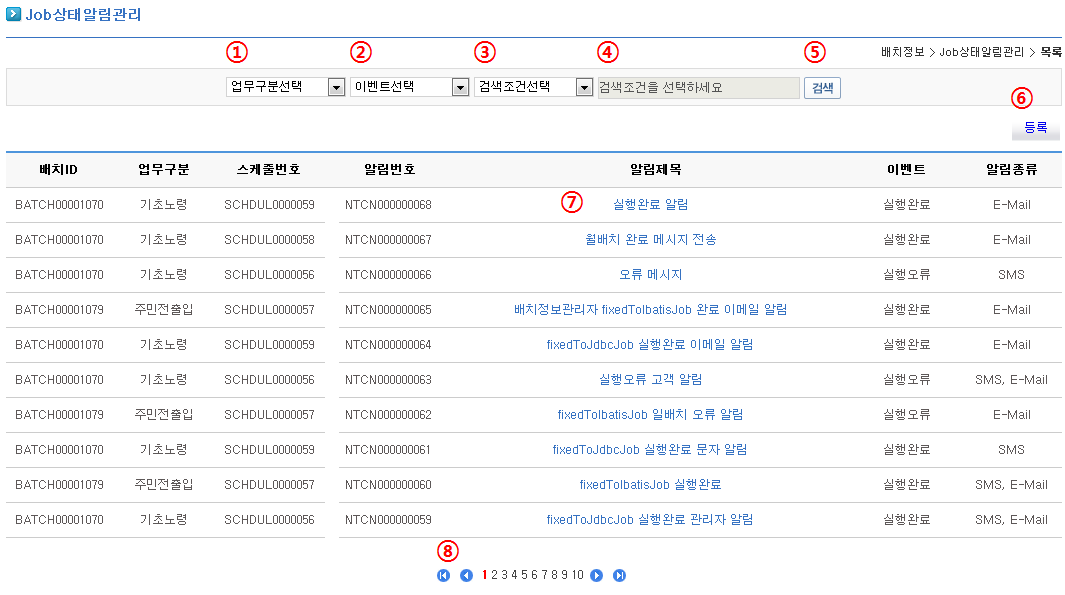The image size is (1065, 595).
Task: Open 월배치 완료 메시지 전송 link
Action: [x=650, y=240]
